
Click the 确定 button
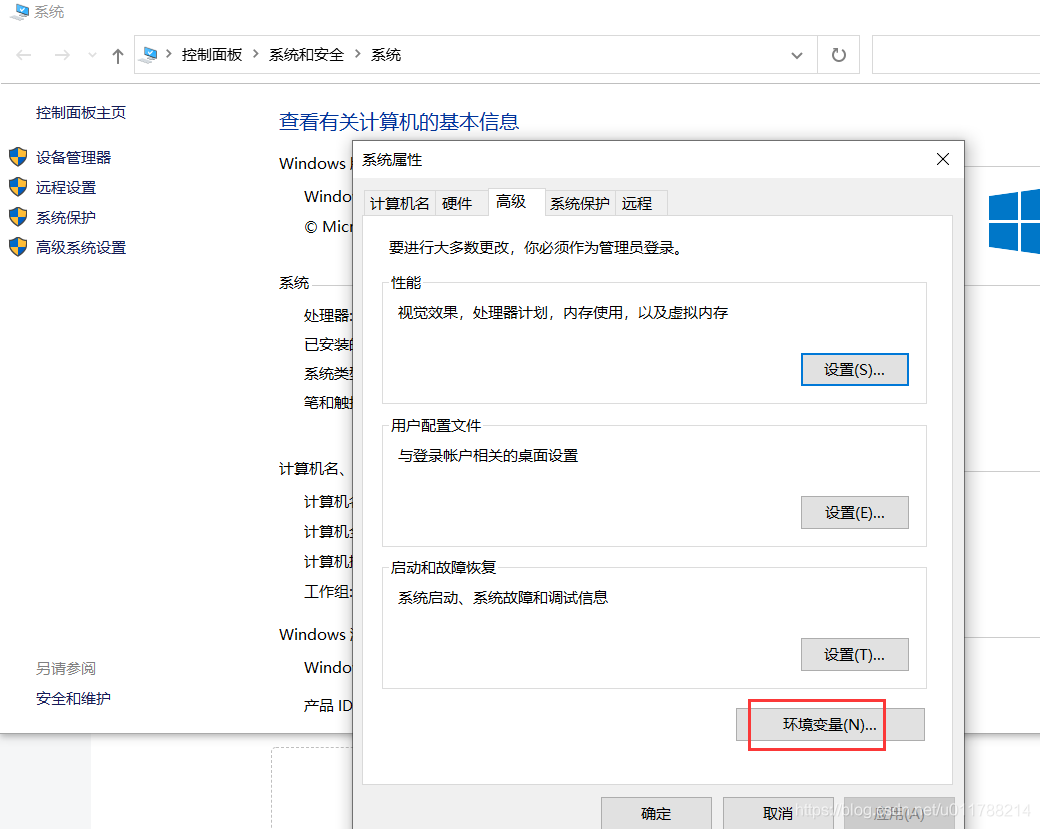coord(656,813)
